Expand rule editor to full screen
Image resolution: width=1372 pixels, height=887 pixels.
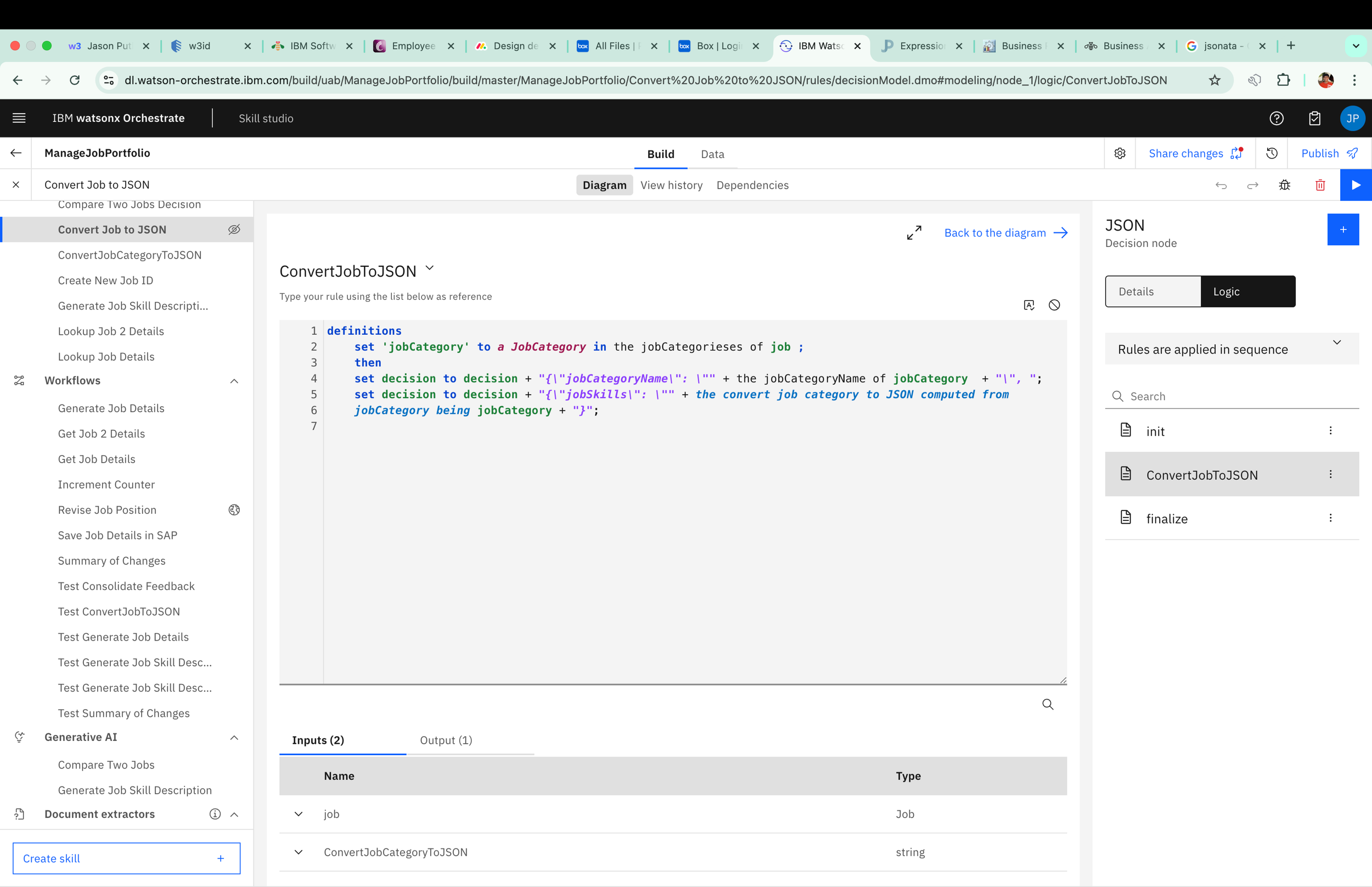pos(914,233)
